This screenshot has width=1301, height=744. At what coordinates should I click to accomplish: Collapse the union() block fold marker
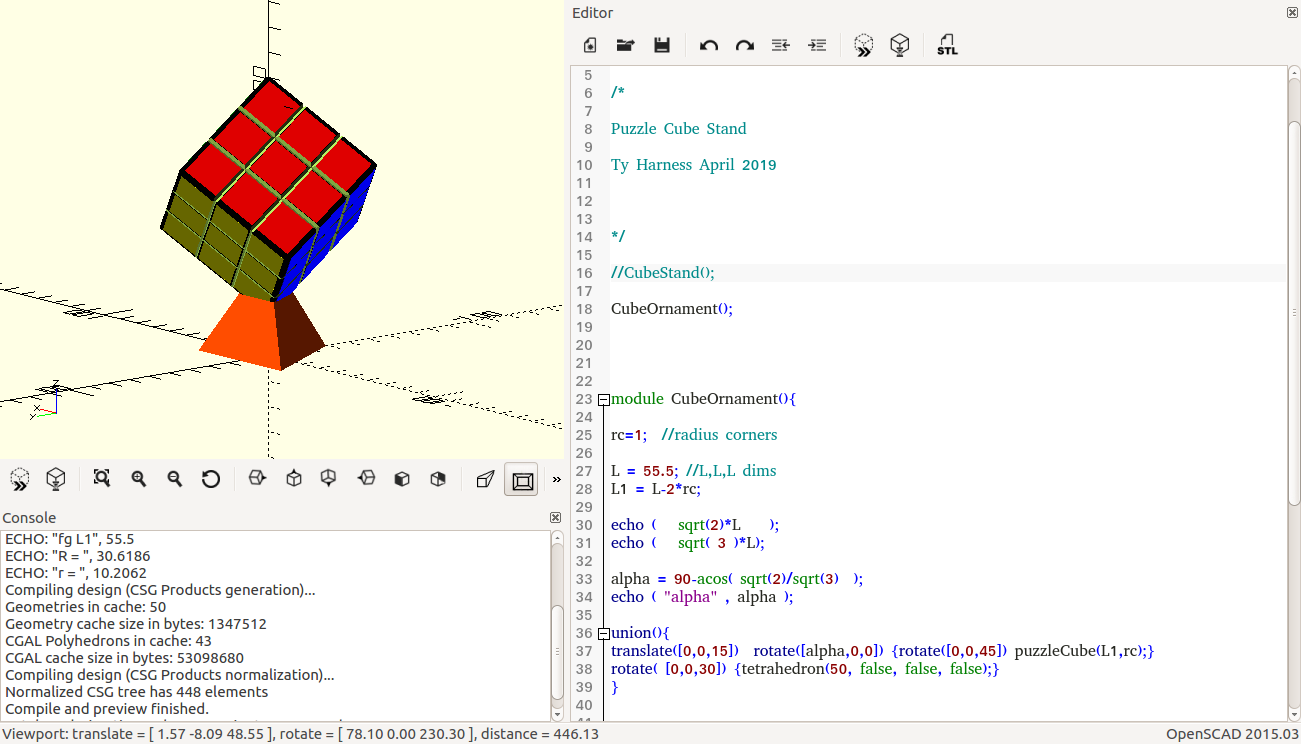click(x=603, y=633)
